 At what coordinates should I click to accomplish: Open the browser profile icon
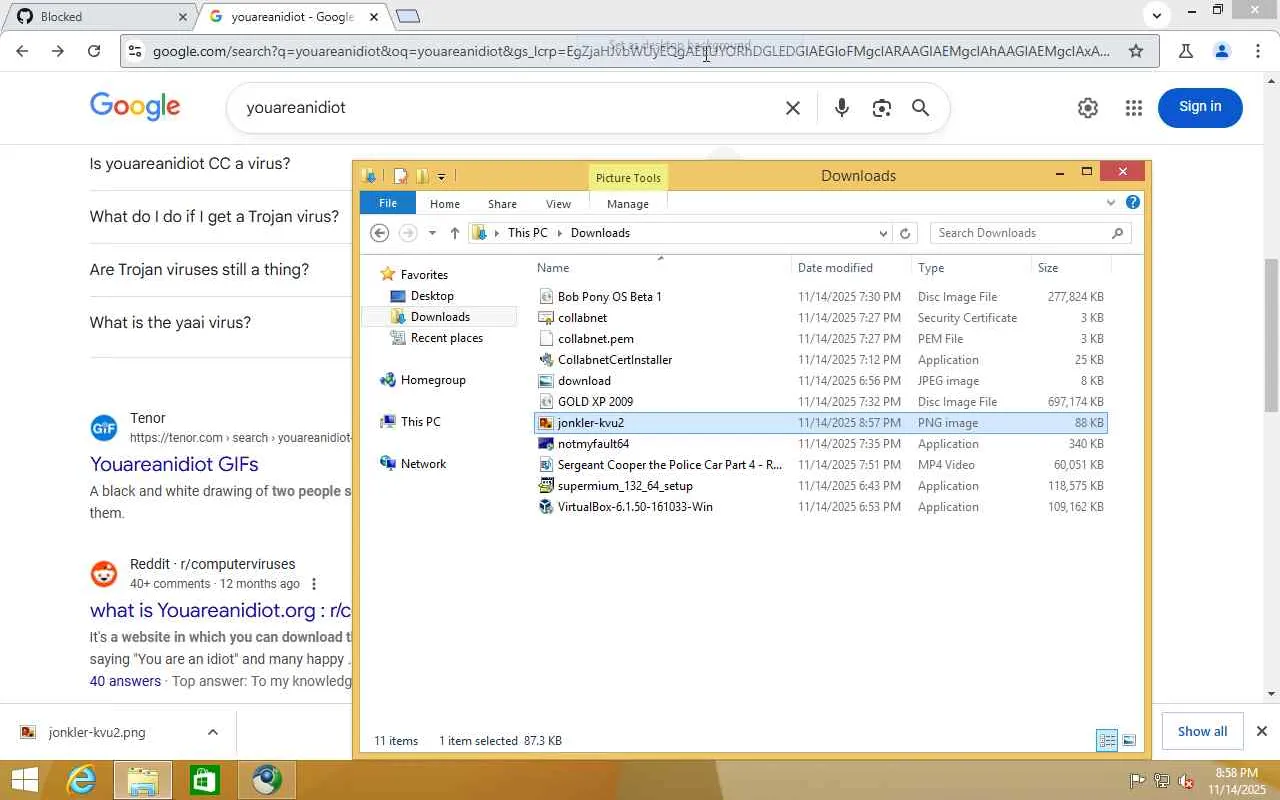[1221, 51]
